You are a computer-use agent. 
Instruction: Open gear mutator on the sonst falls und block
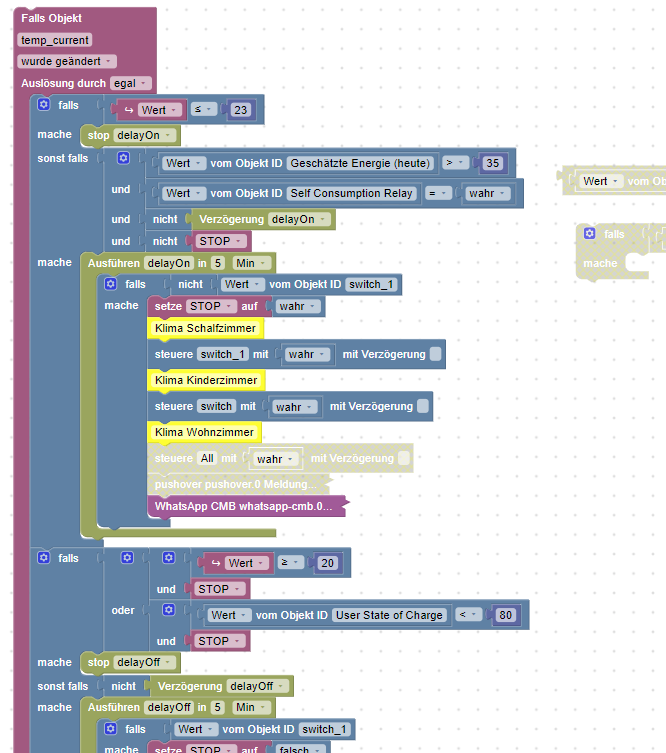[123, 158]
